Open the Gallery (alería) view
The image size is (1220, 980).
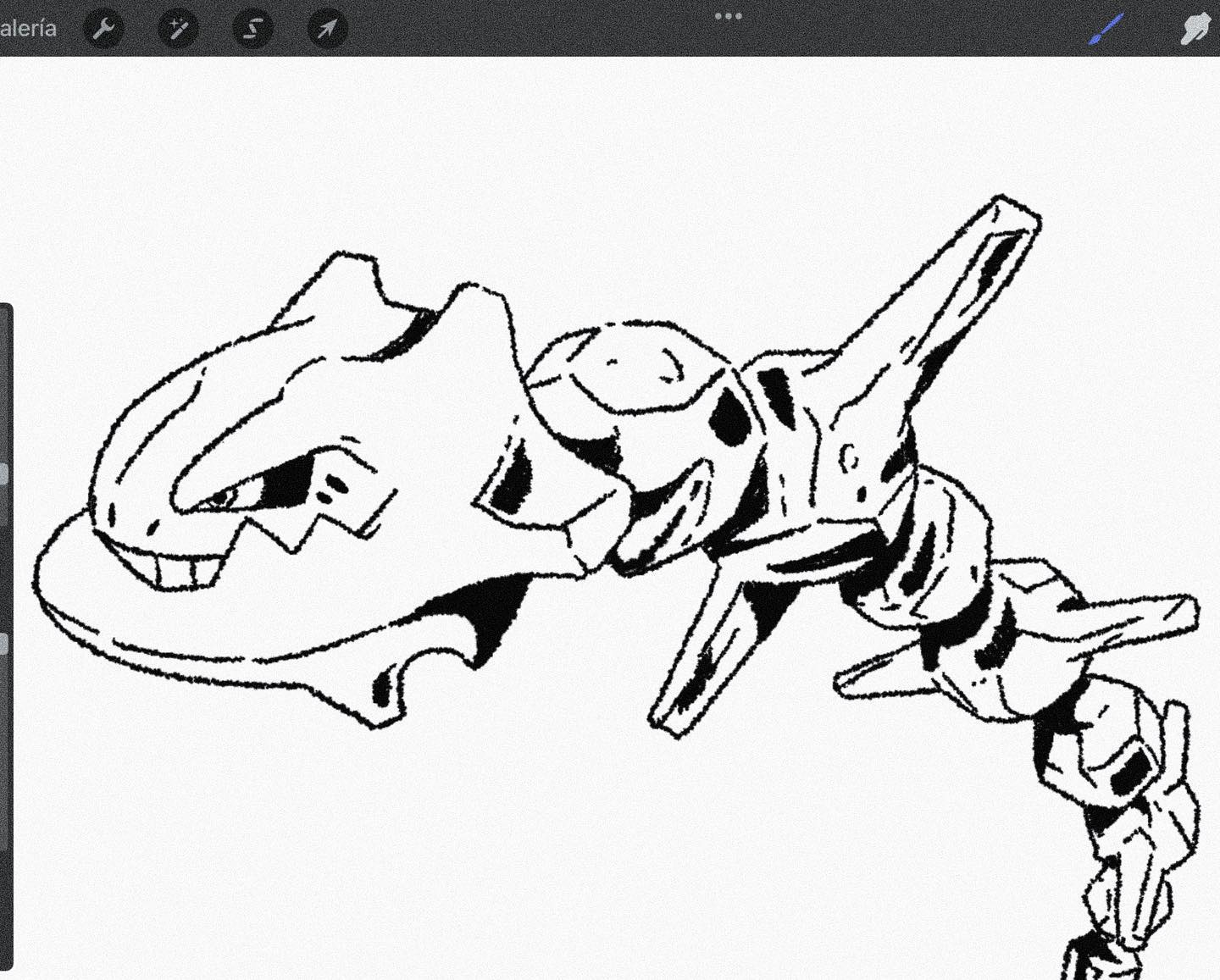point(27,28)
